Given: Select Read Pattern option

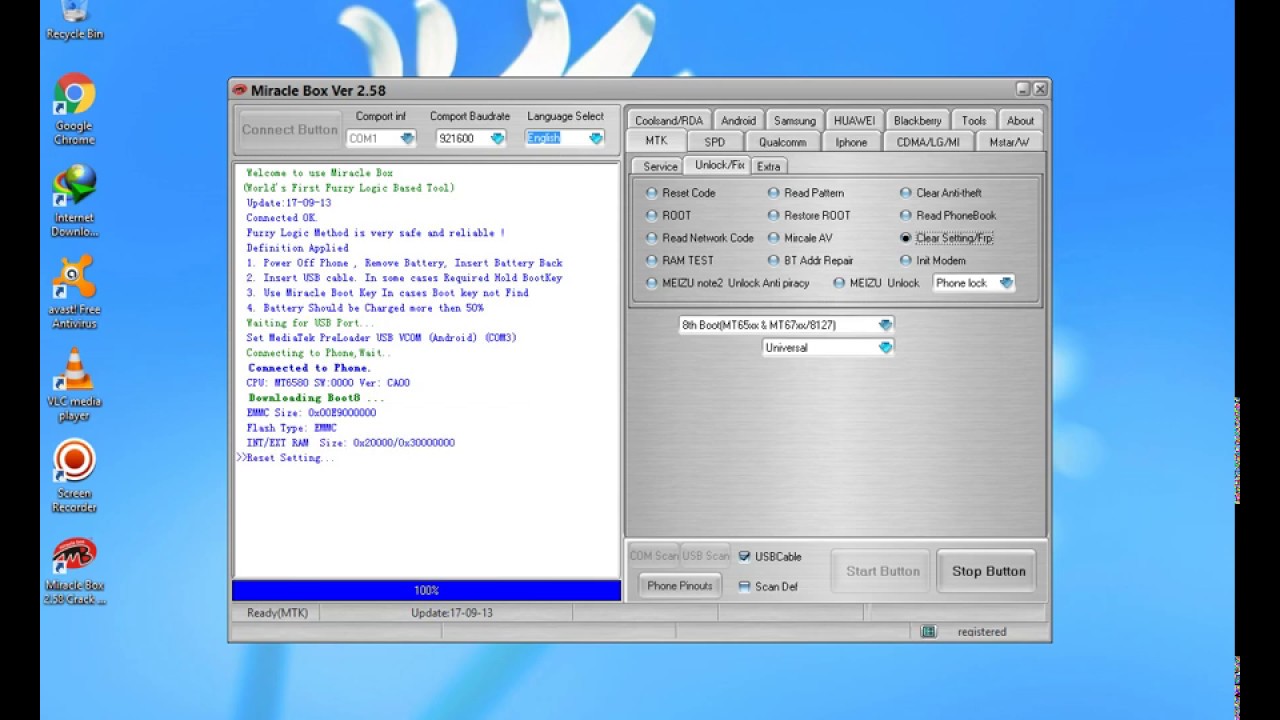Looking at the screenshot, I should 806,193.
